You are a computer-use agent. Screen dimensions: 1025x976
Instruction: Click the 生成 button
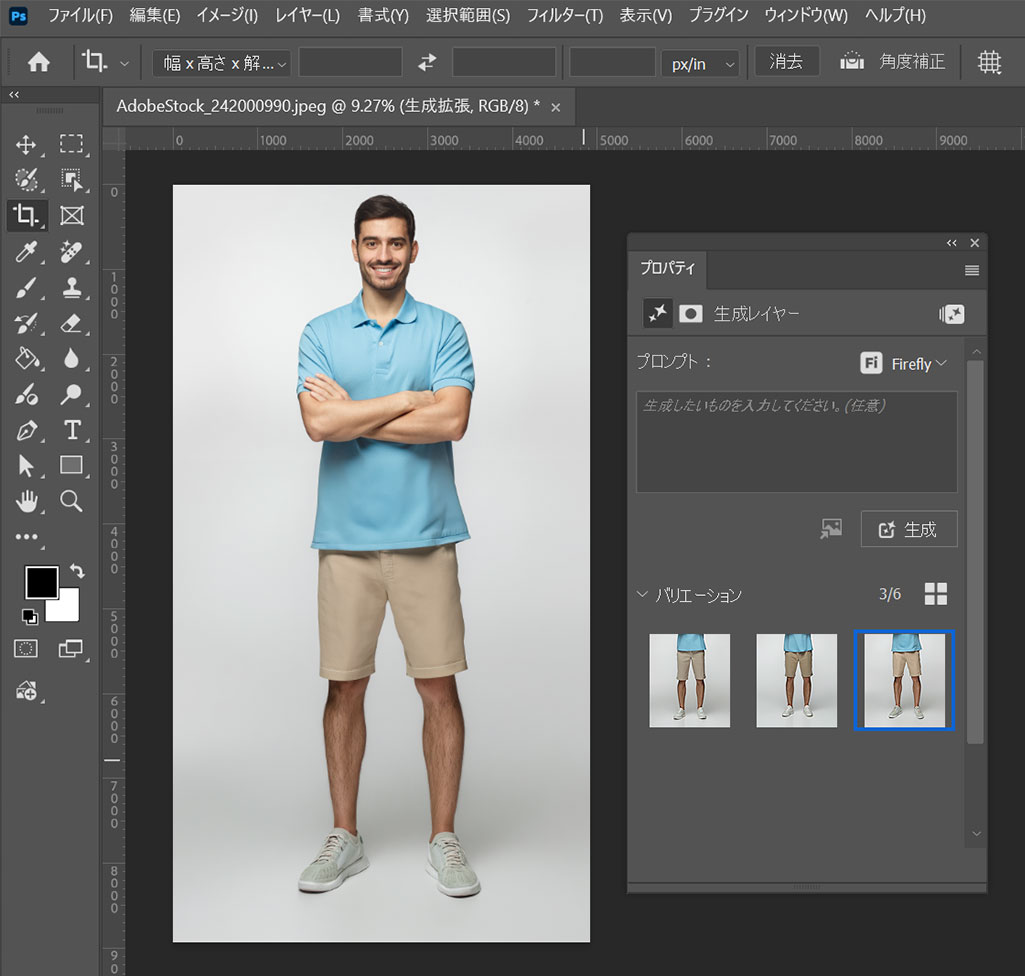click(x=908, y=530)
